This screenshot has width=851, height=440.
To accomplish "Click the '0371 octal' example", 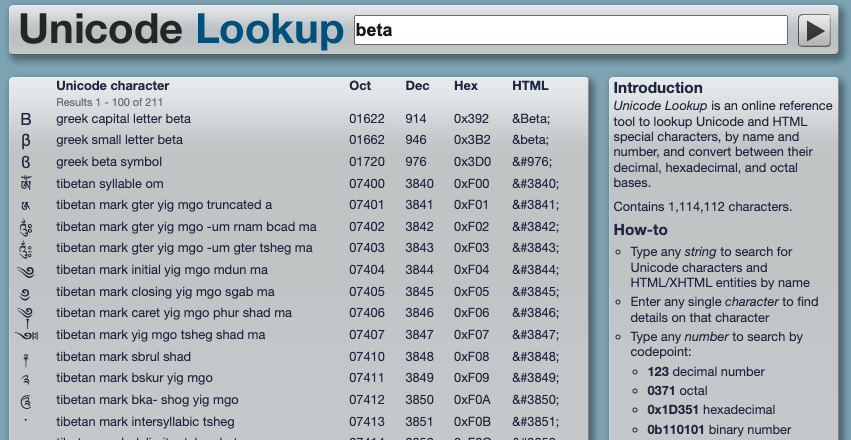I will pyautogui.click(x=677, y=391).
